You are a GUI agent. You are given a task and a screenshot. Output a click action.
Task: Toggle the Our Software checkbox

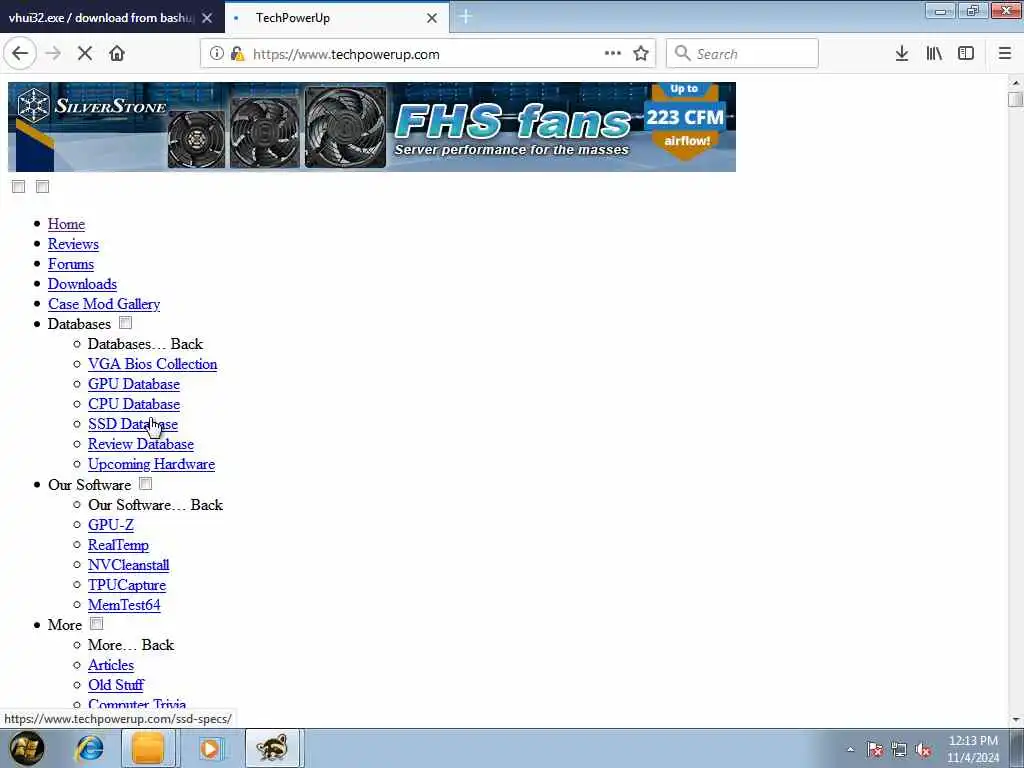tap(146, 483)
